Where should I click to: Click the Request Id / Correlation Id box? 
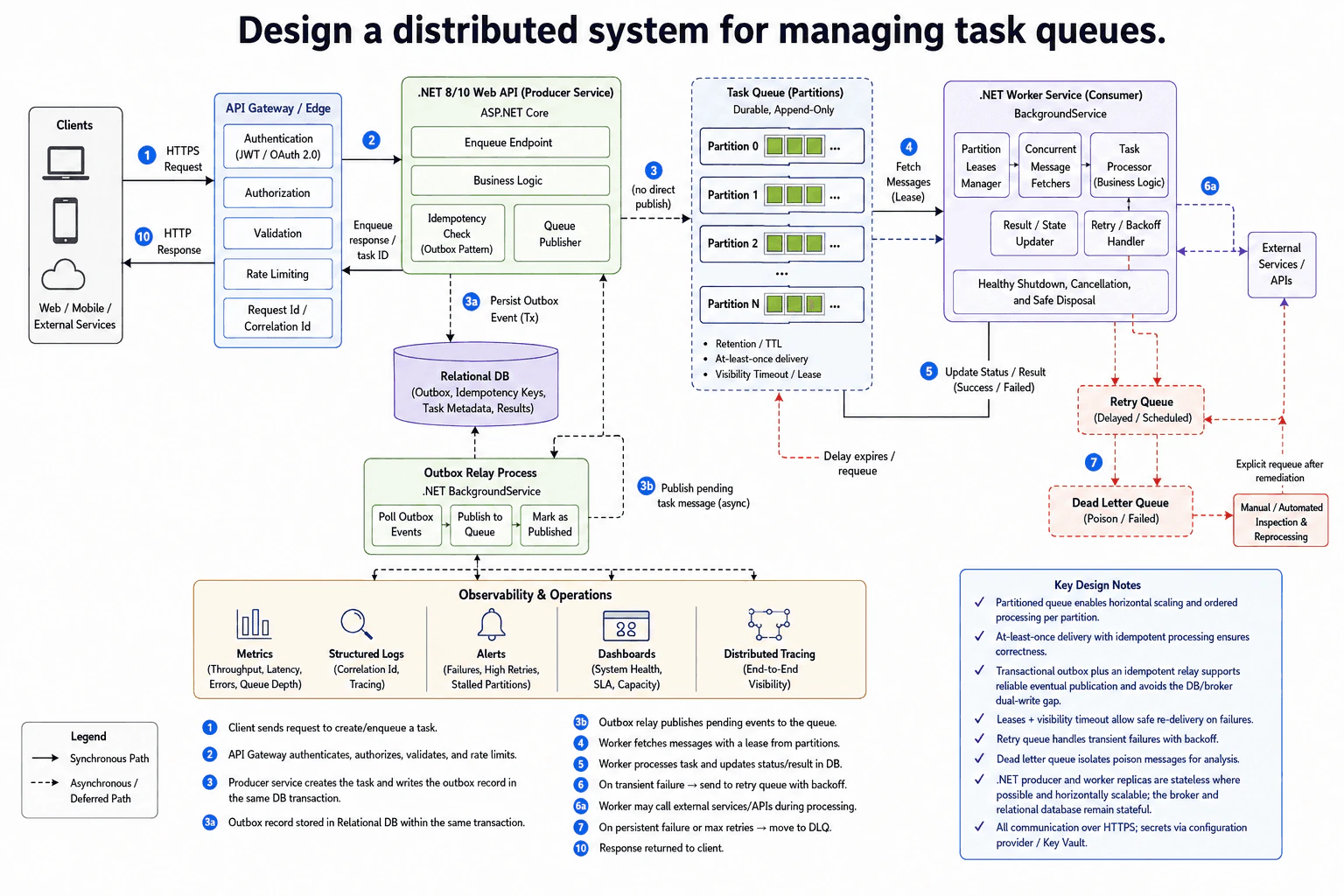tap(278, 318)
